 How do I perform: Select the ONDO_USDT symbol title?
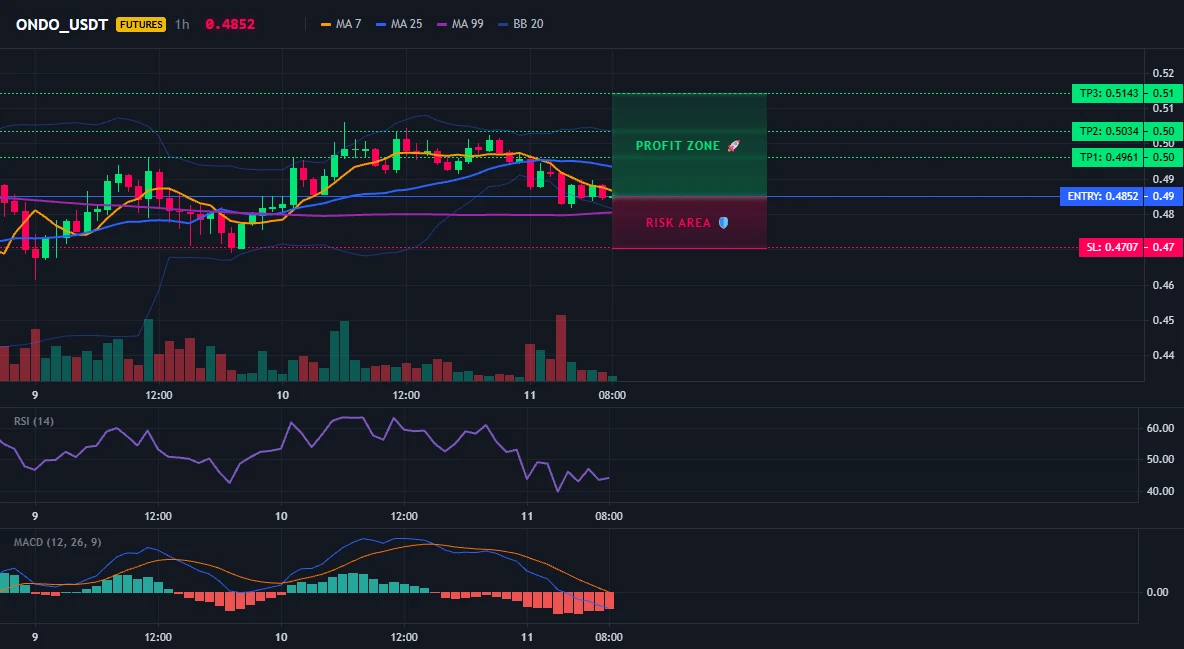click(x=62, y=24)
